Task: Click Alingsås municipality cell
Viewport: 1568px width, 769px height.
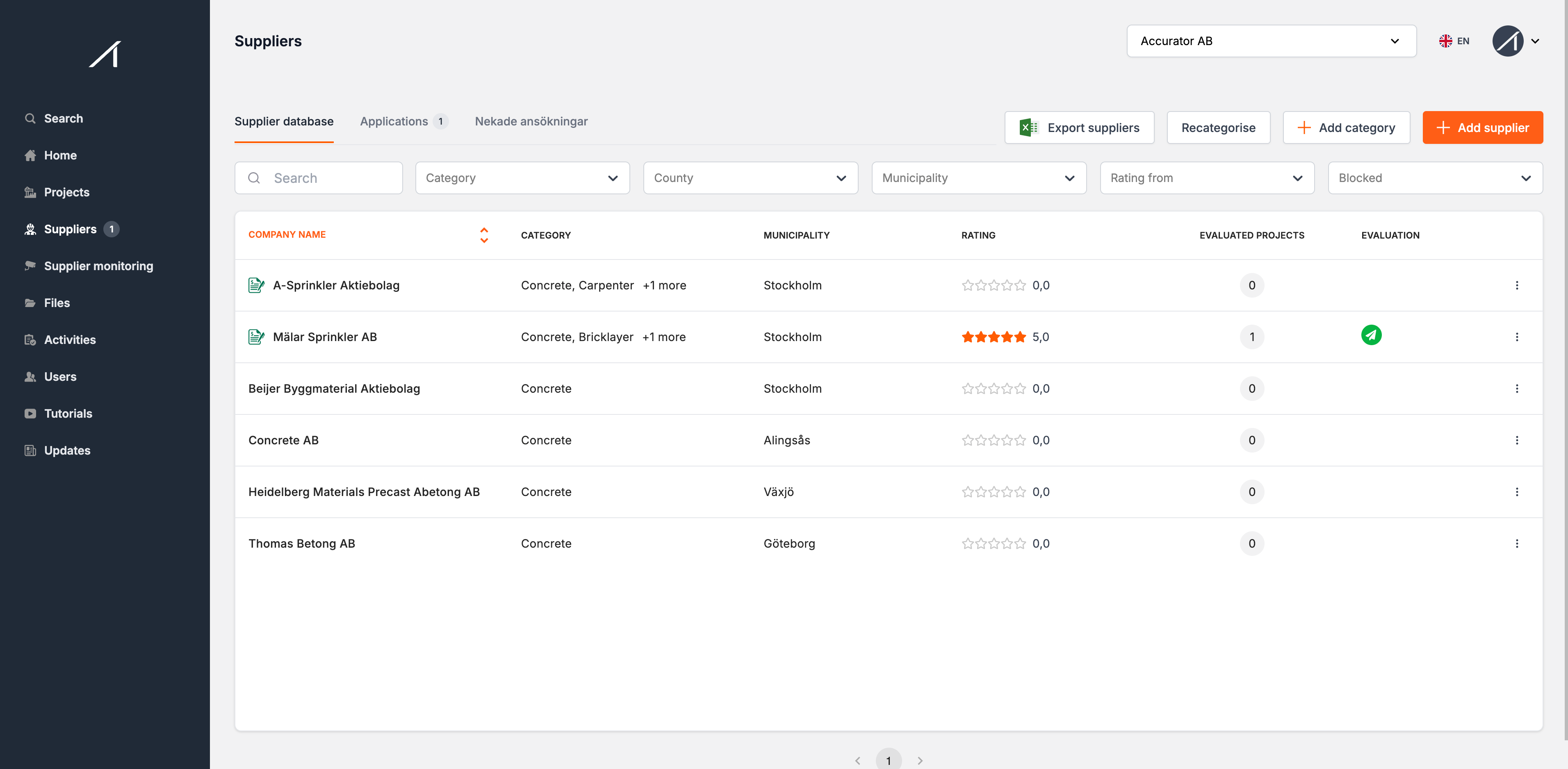Action: click(786, 441)
